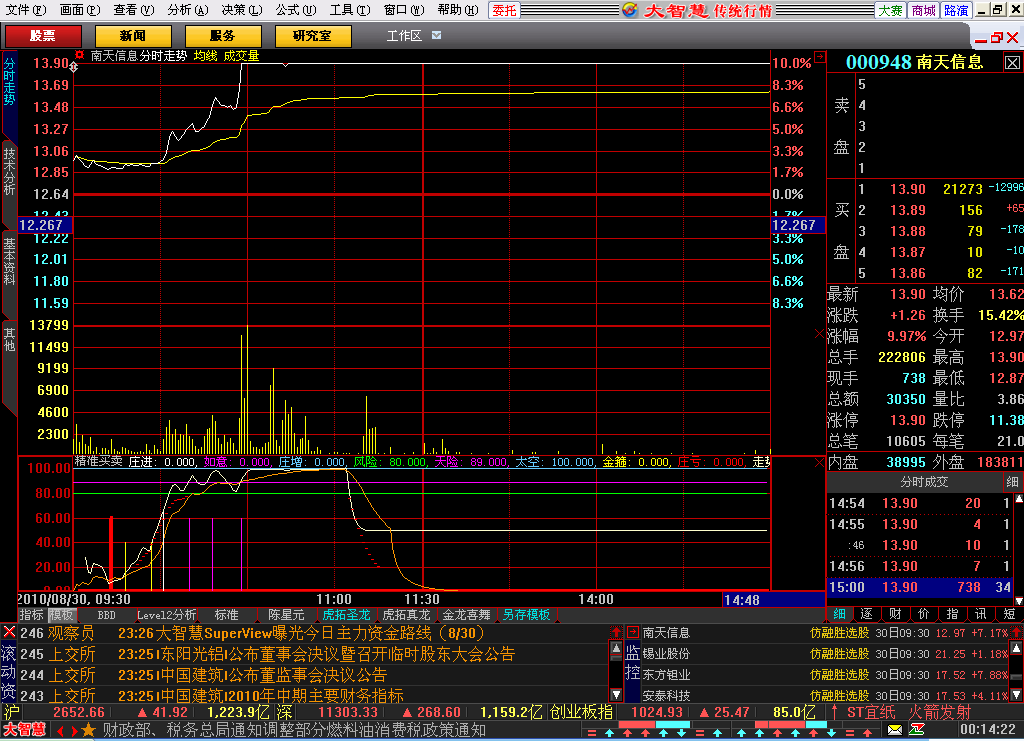Click red arrow box icon before 南天信息 monitor row
This screenshot has height=741, width=1024.
click(632, 632)
